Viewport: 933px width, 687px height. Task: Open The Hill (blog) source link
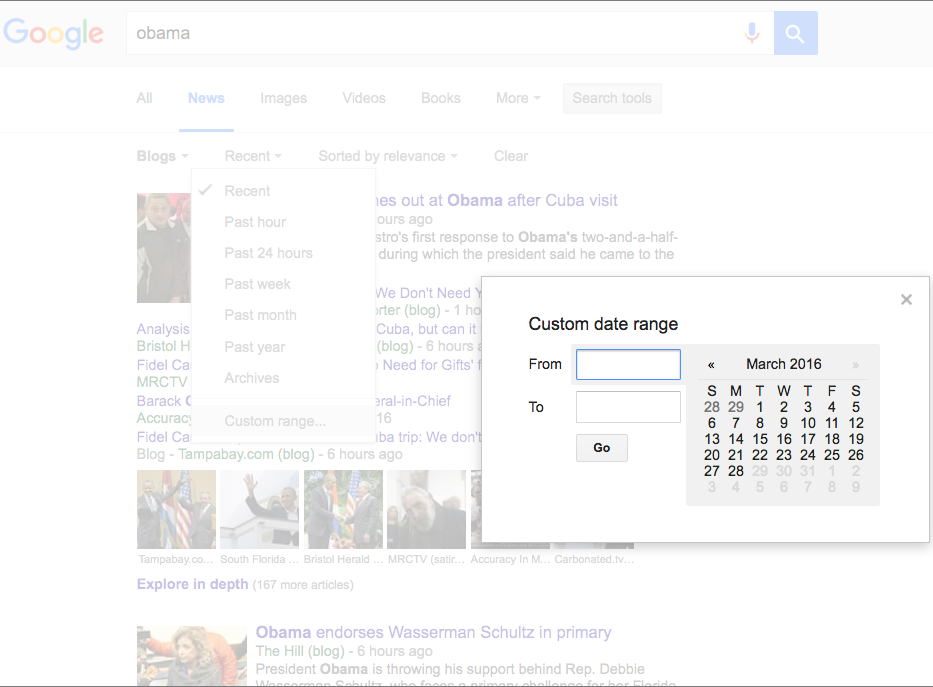point(300,651)
